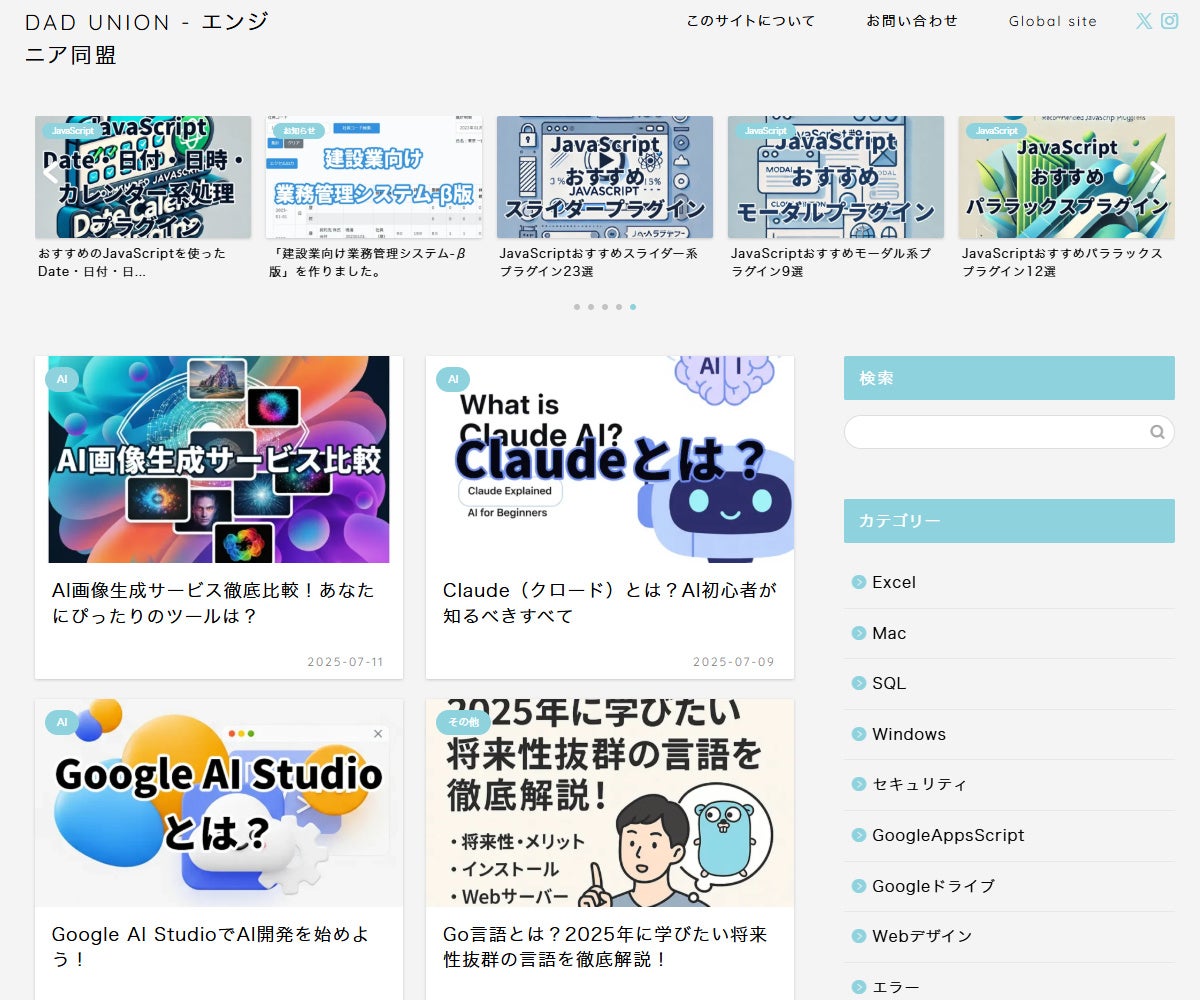Image resolution: width=1200 pixels, height=1000 pixels.
Task: Open the 将来性抜群の言語 article thumbnail
Action: [610, 803]
